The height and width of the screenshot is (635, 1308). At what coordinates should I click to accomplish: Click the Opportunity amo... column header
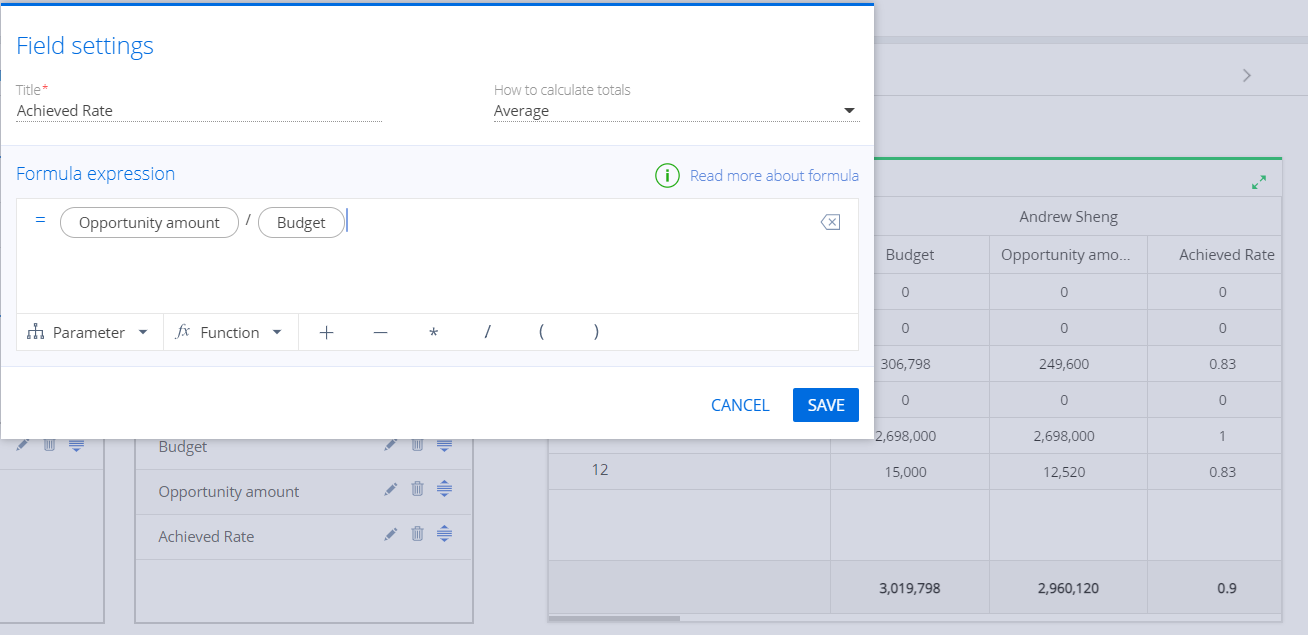1065,255
